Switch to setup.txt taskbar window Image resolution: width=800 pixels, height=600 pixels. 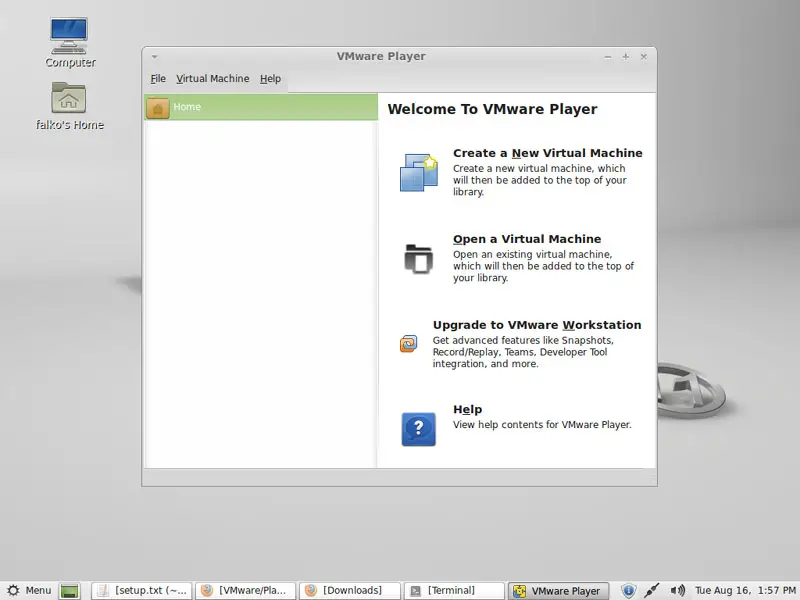142,590
